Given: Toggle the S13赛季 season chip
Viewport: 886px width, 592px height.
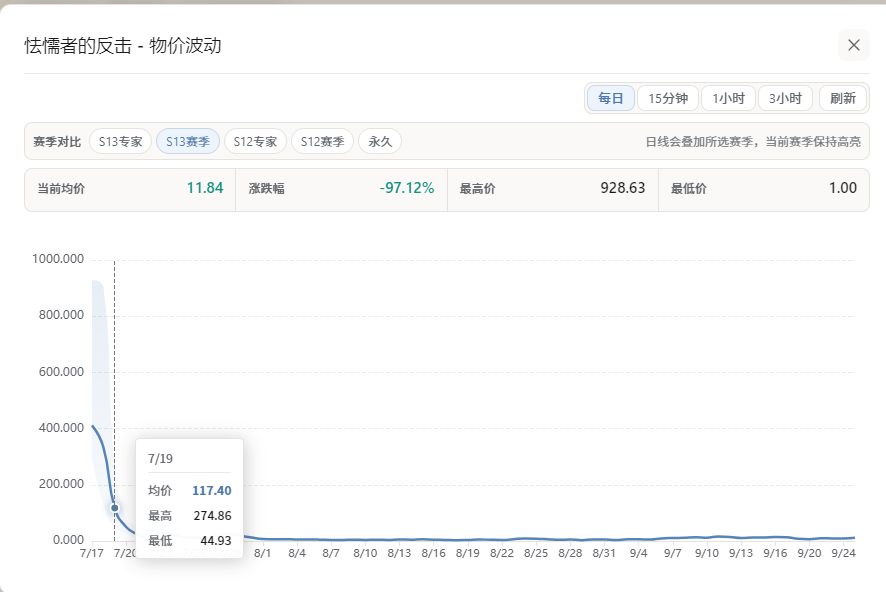Looking at the screenshot, I should click(x=188, y=141).
